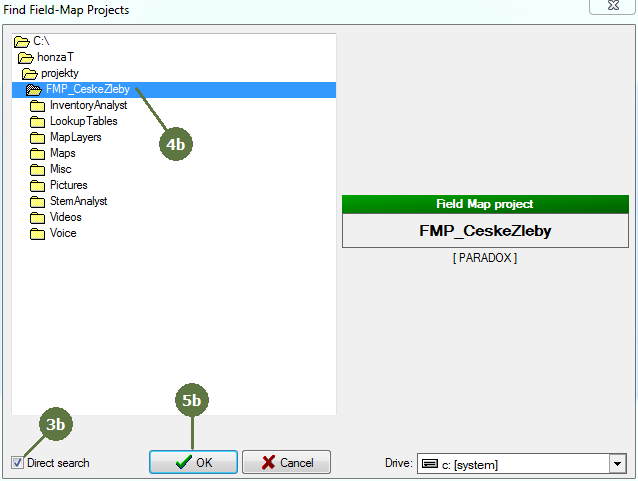Open the Drive dropdown arrow
This screenshot has height=481, width=638.
(616, 464)
